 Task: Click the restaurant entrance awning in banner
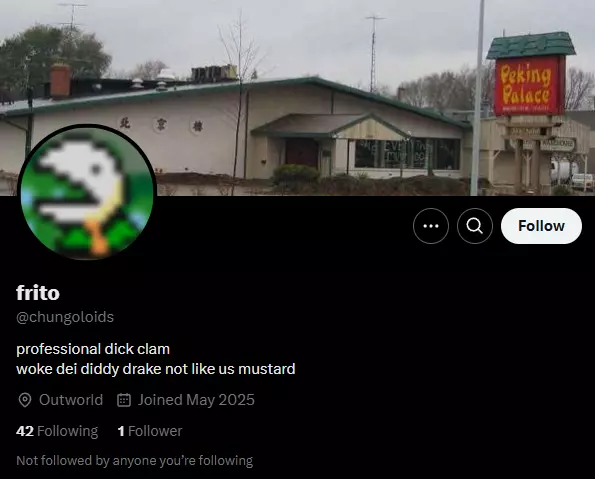330,126
